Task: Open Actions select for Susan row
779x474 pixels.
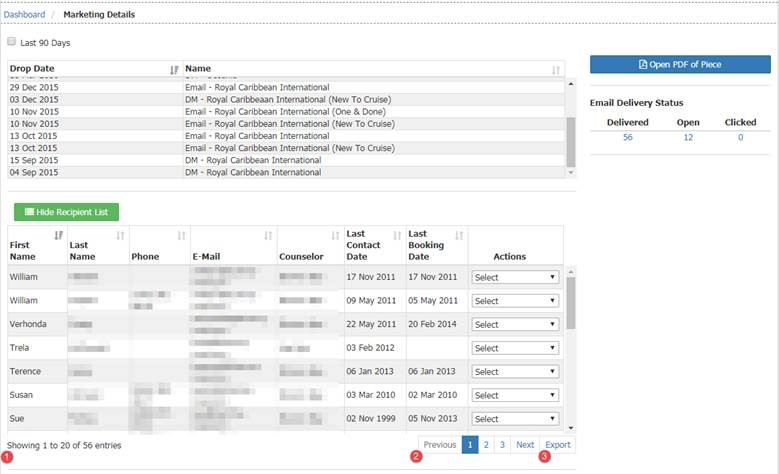Action: (x=515, y=395)
